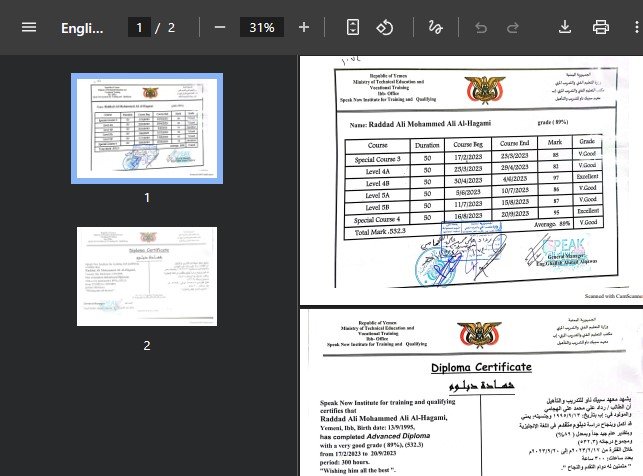
Task: Toggle the sidebar with the hamburger menu icon
Action: click(28, 27)
